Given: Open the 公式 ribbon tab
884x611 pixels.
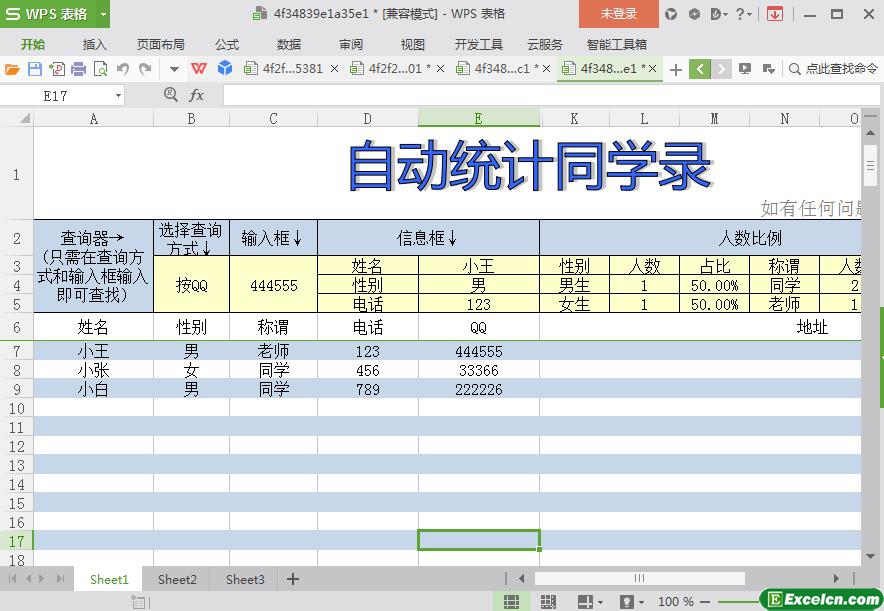Looking at the screenshot, I should tap(227, 44).
